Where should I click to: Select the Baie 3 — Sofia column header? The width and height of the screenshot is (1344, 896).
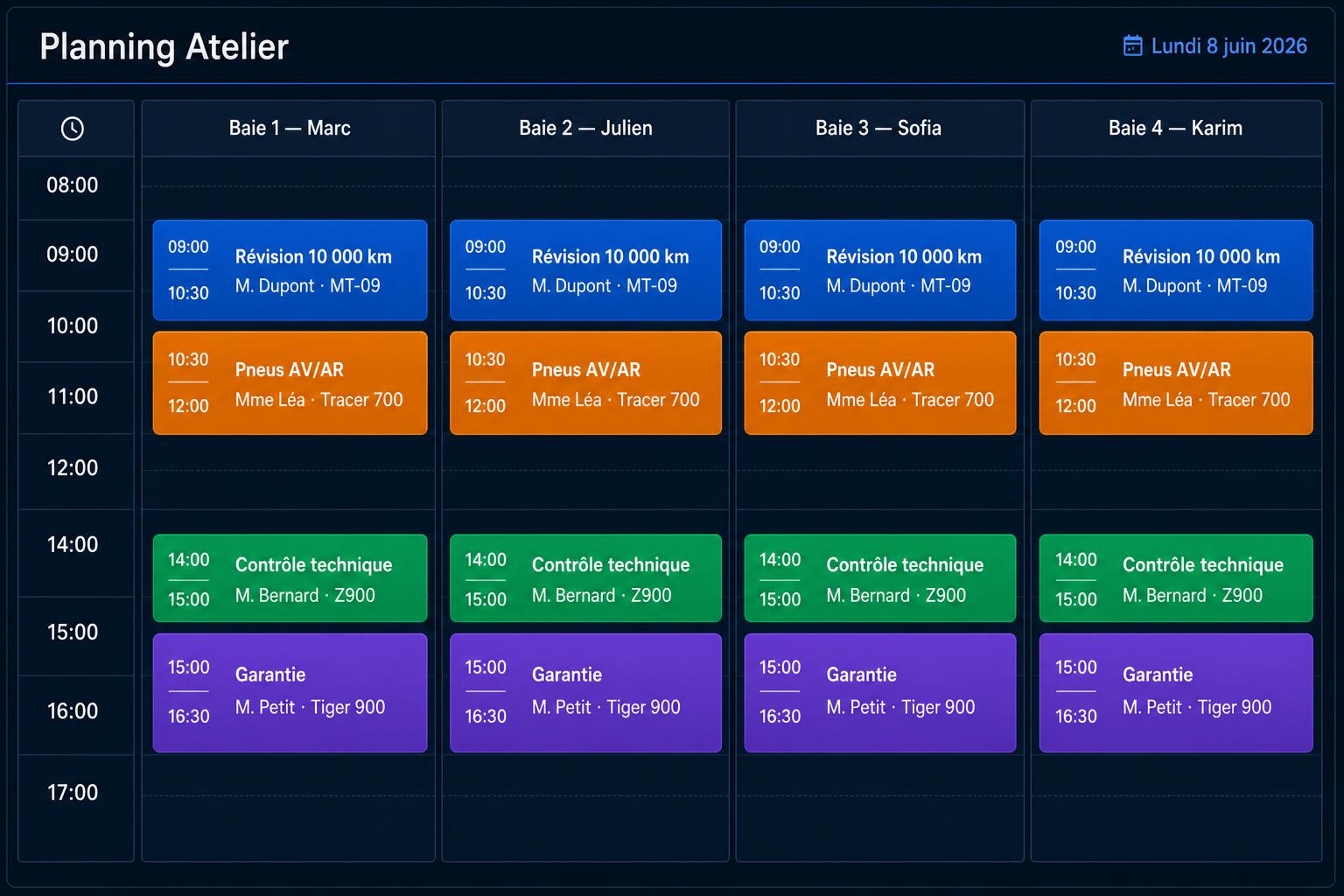click(879, 129)
